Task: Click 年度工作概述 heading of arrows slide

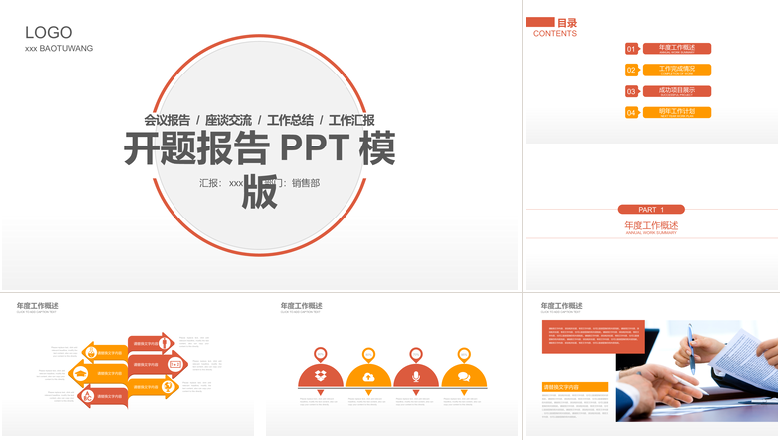Action: 37,305
